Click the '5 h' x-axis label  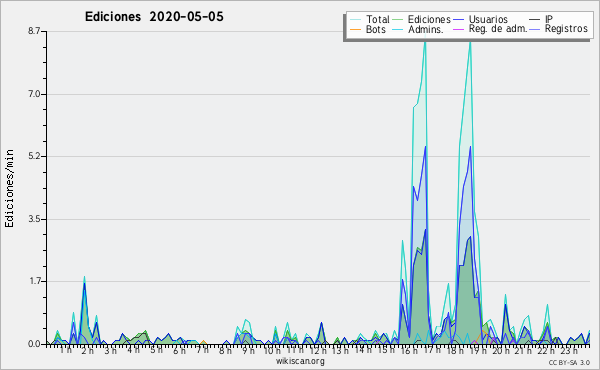156,350
